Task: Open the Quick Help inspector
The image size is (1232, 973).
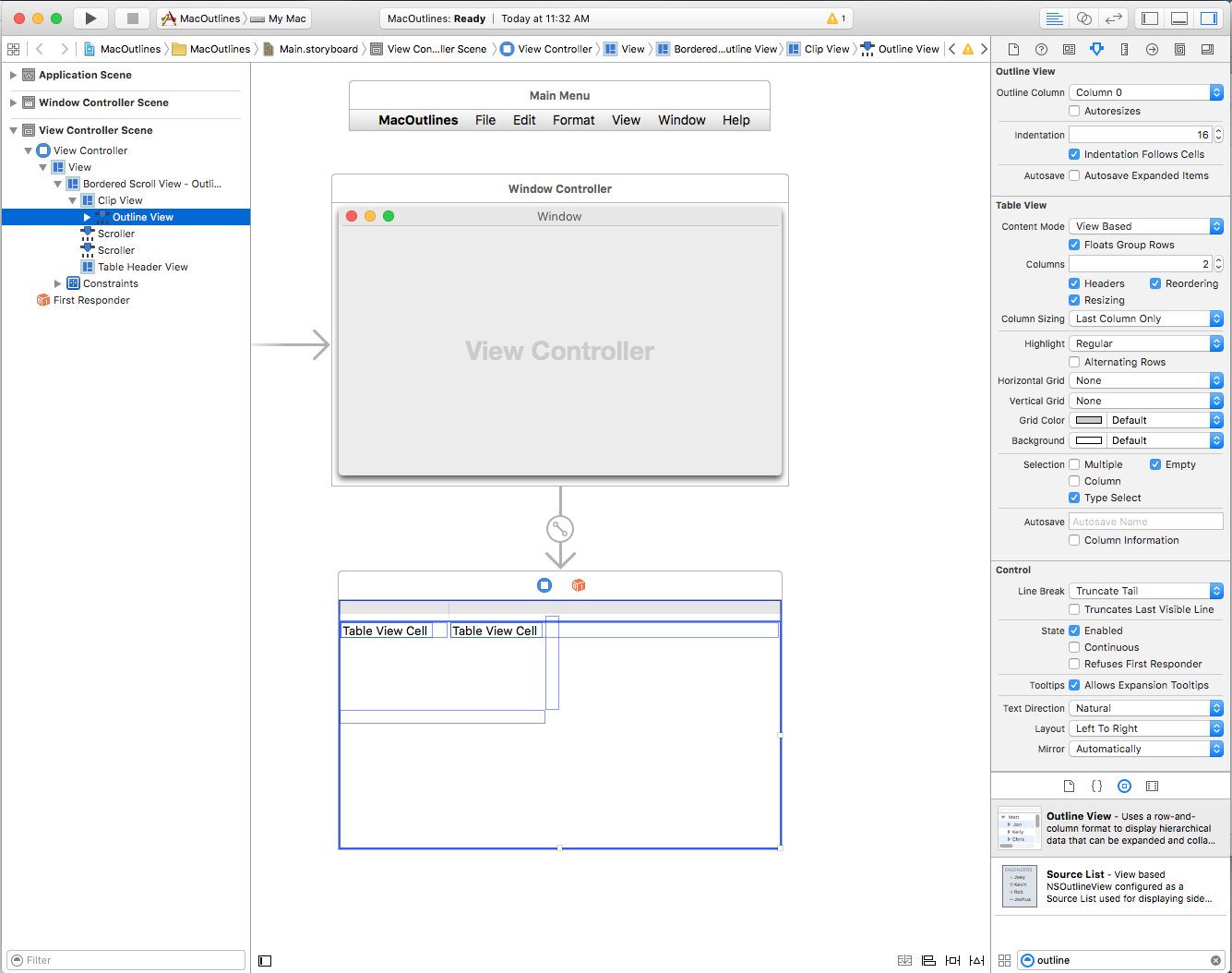Action: (1041, 49)
